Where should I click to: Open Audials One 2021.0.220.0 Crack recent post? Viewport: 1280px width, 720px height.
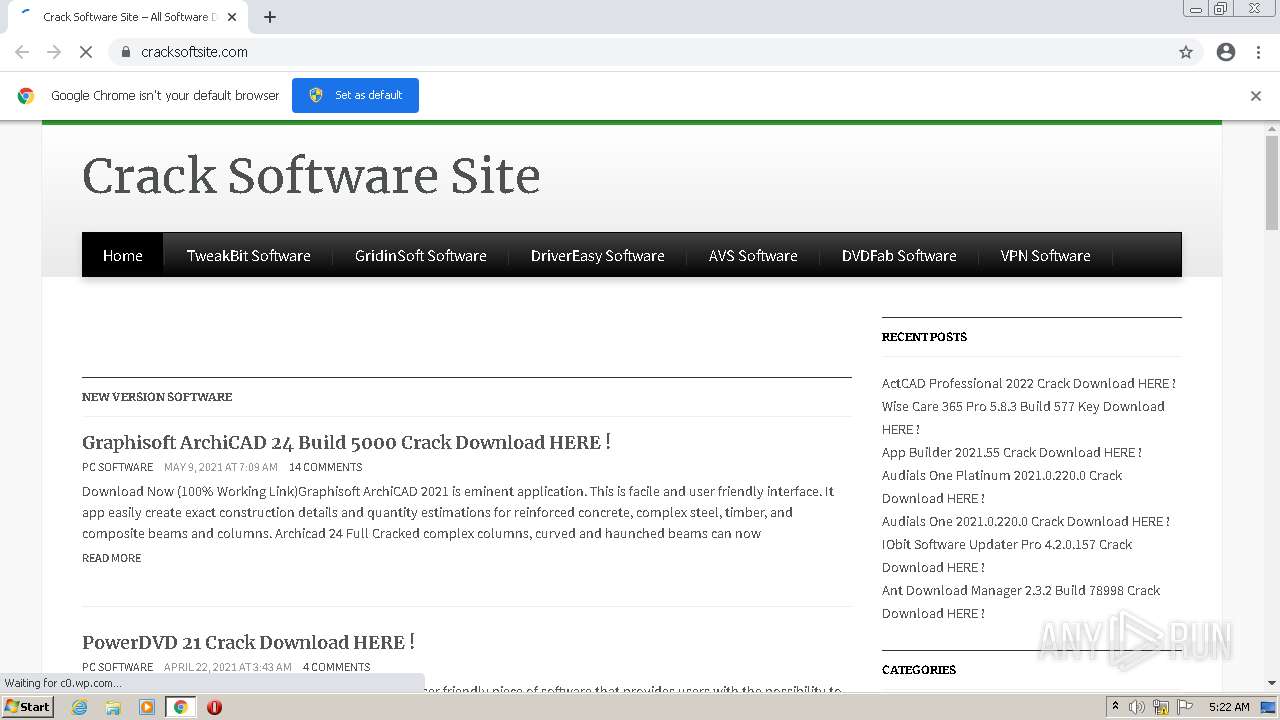point(1026,521)
